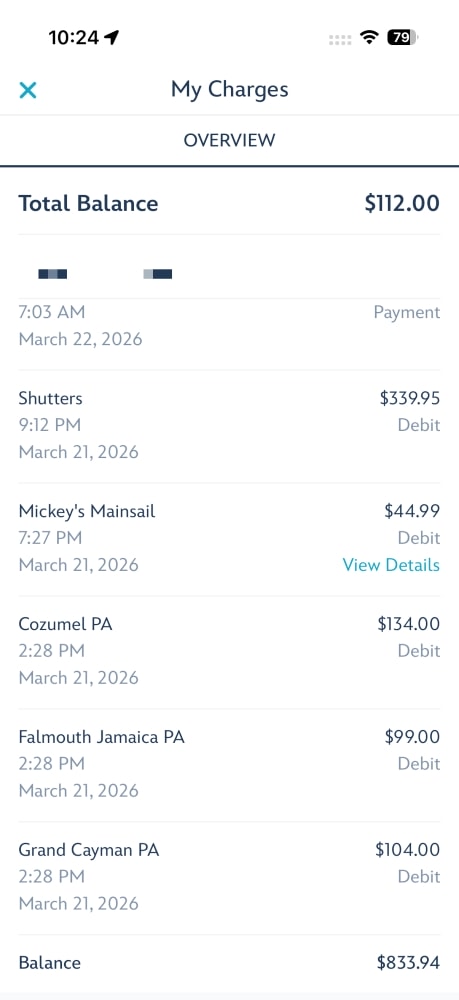Select the Cozumel PA charge

point(230,651)
